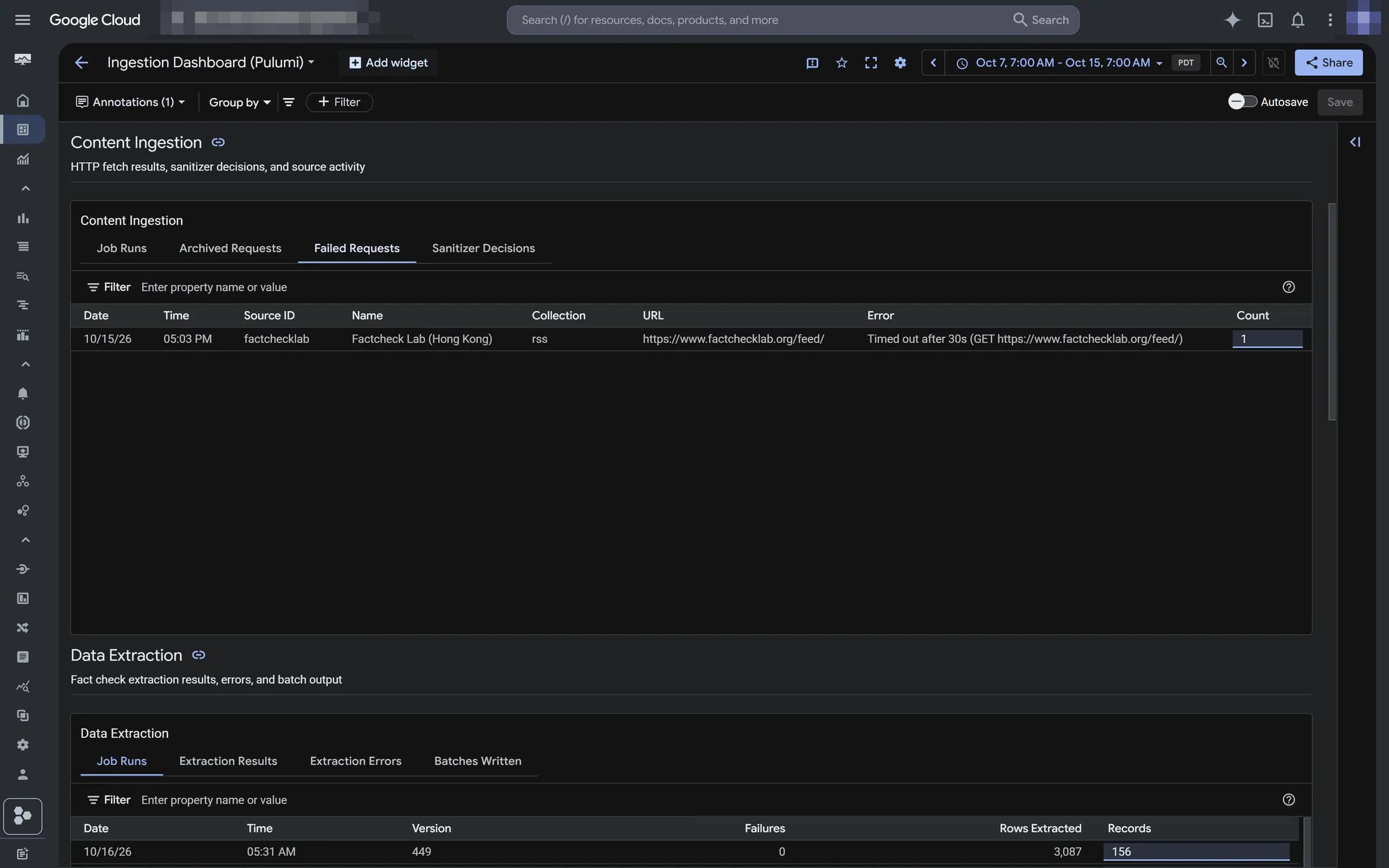Toggle the Autosave switch

click(1242, 102)
